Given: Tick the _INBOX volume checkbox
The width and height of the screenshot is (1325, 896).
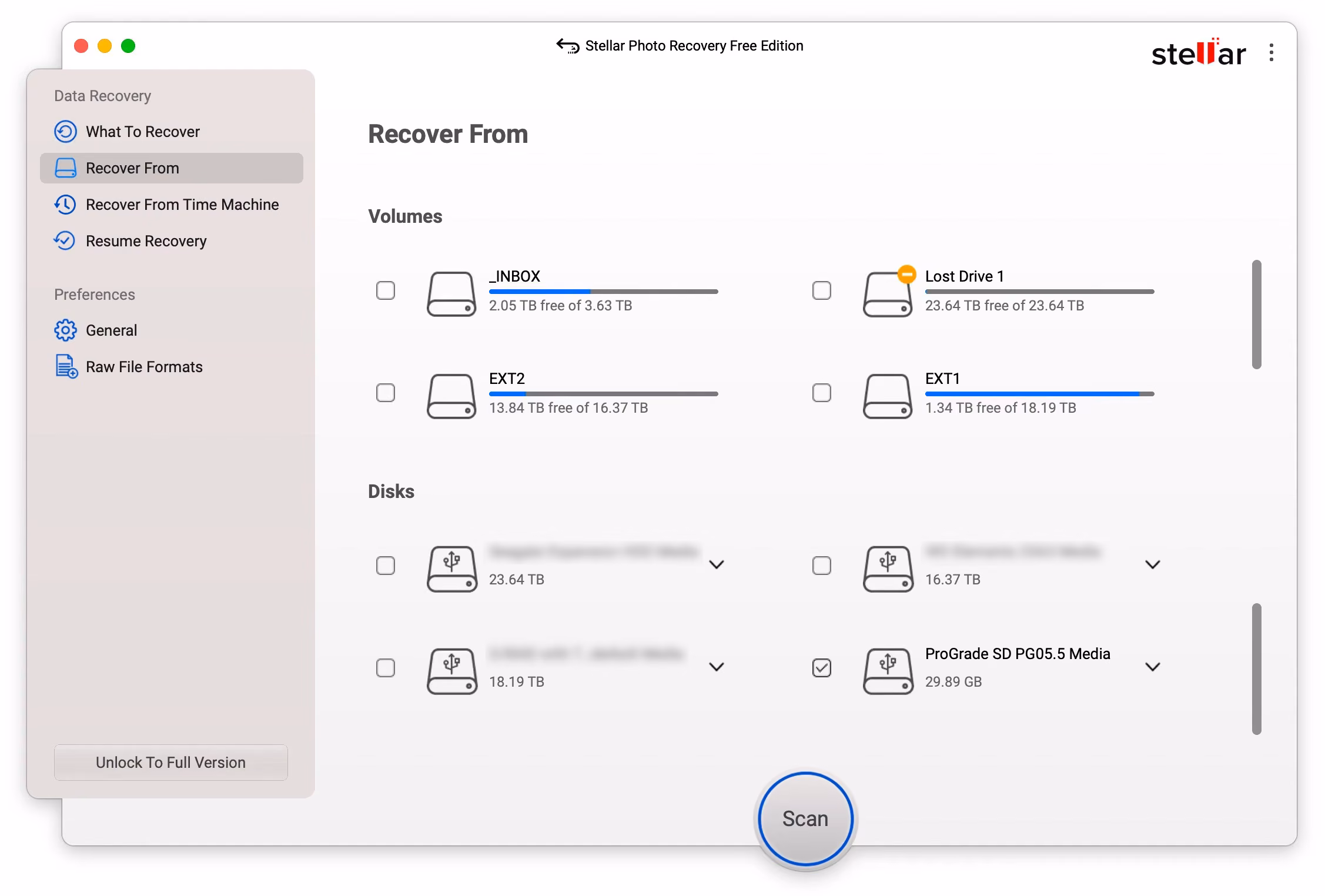Looking at the screenshot, I should click(386, 290).
